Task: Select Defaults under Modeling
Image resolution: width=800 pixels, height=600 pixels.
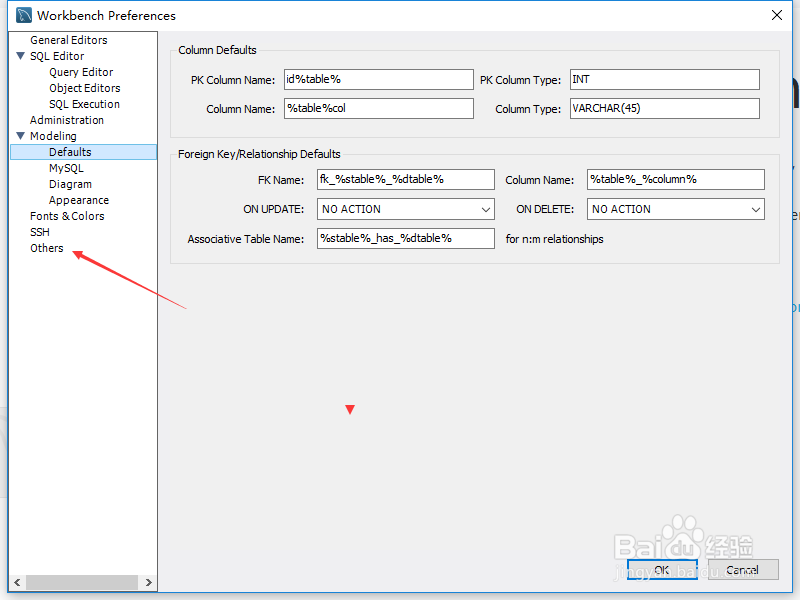Action: coord(84,152)
